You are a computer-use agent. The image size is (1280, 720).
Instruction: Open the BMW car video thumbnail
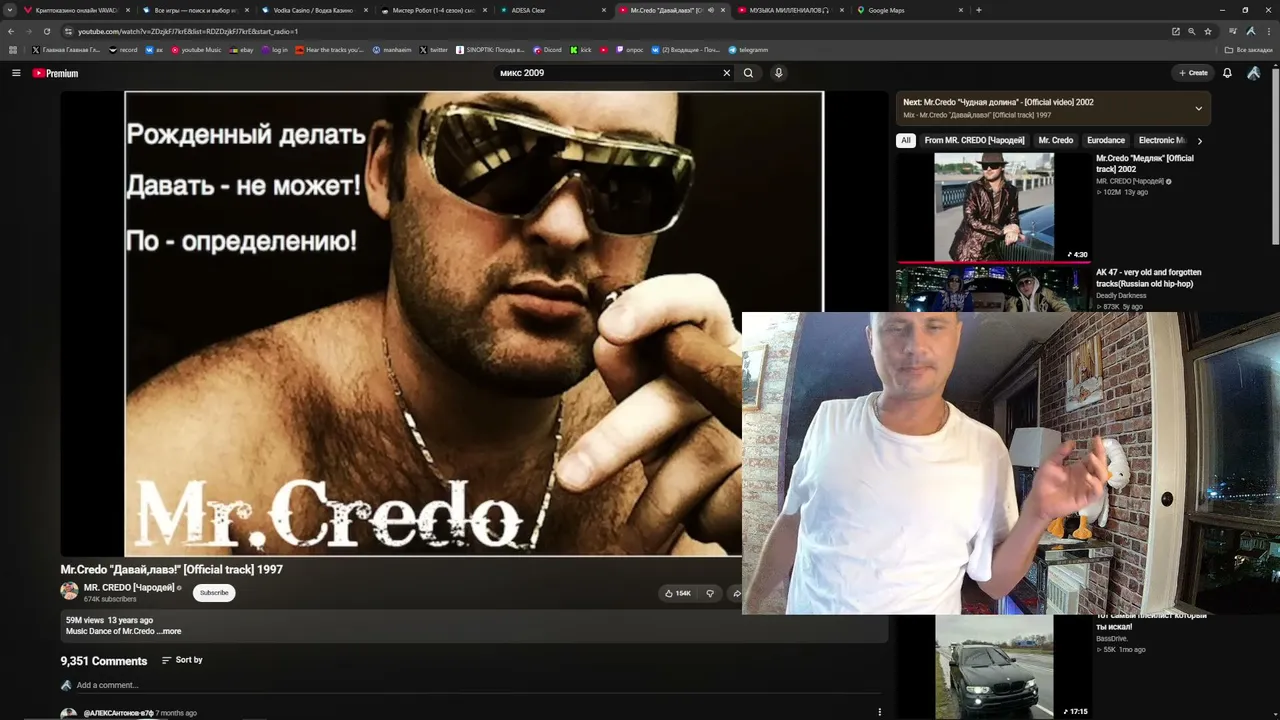[993, 667]
